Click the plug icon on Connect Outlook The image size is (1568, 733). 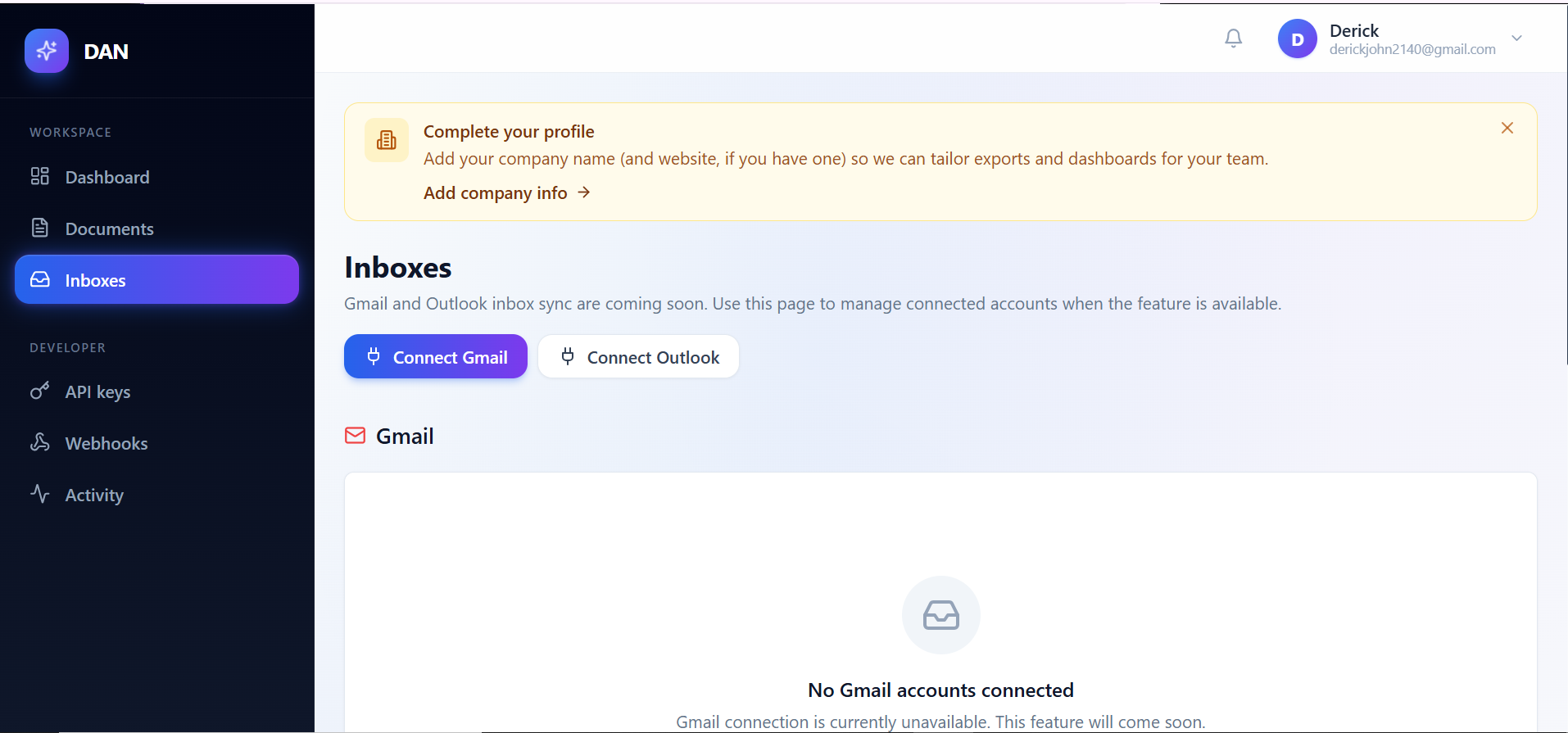click(568, 356)
